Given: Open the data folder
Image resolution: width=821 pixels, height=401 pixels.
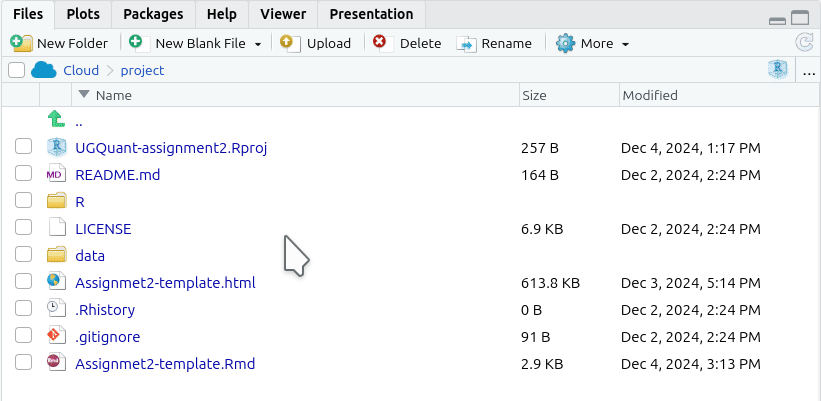Looking at the screenshot, I should pyautogui.click(x=90, y=255).
